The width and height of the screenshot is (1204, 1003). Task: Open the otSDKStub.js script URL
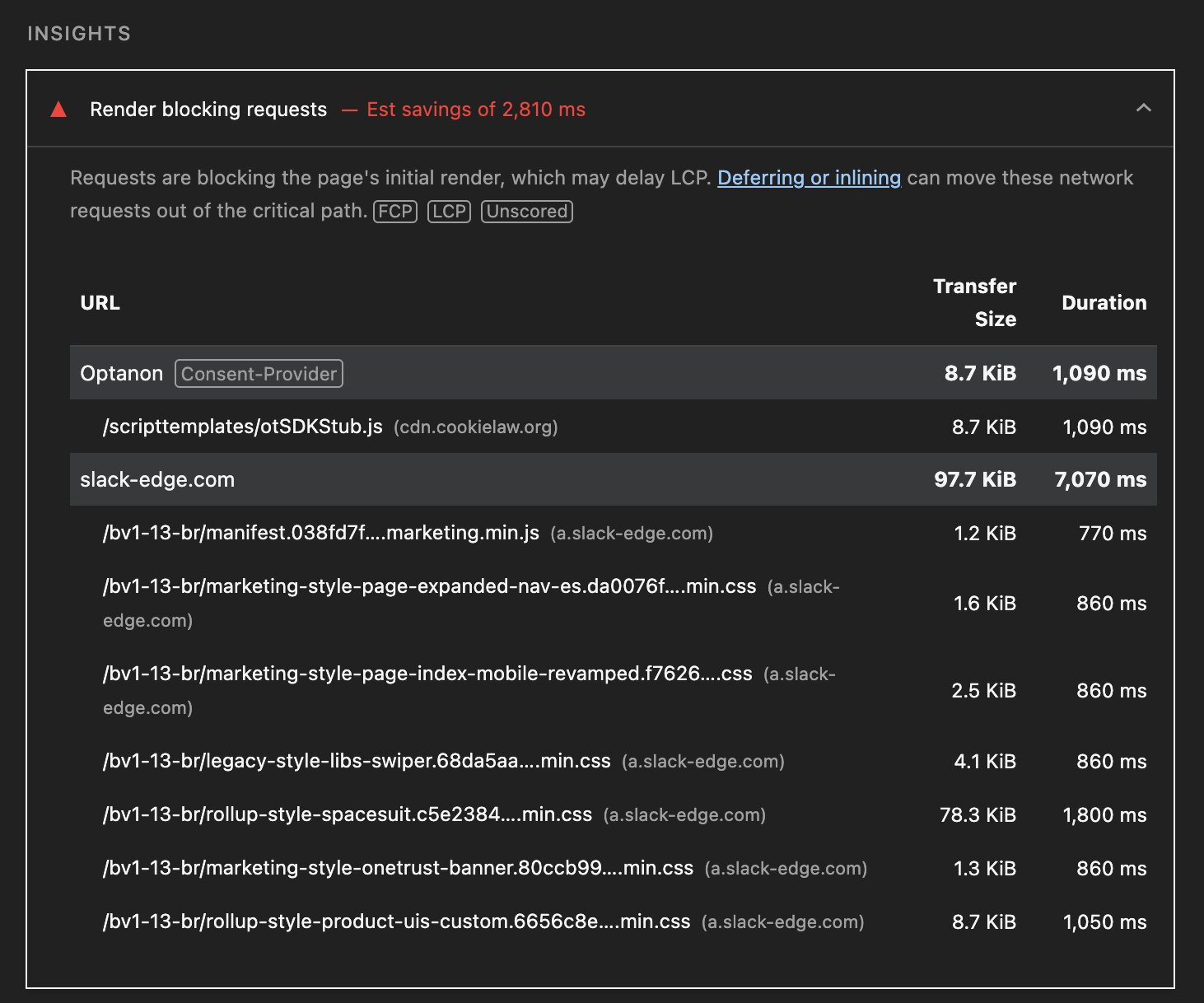pos(242,427)
